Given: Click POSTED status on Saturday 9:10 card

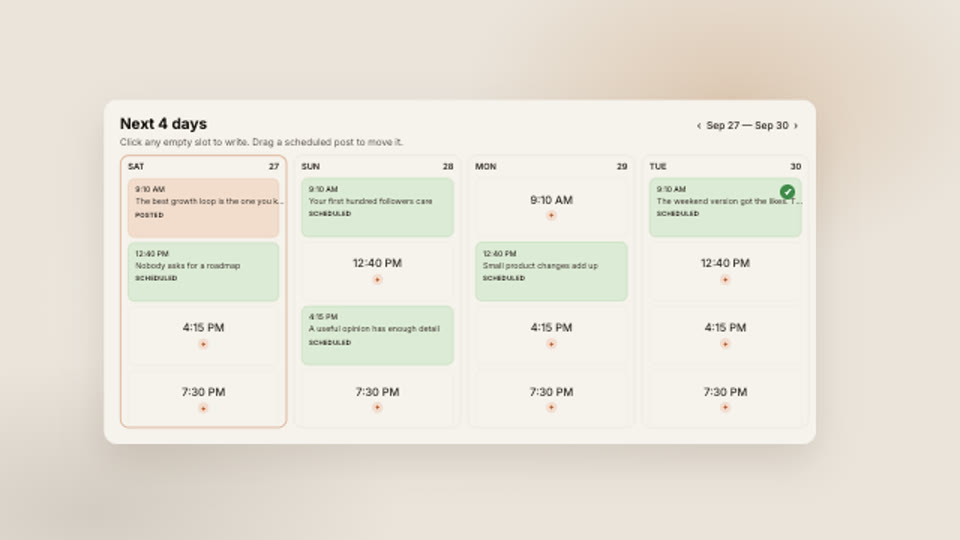Looking at the screenshot, I should (149, 216).
